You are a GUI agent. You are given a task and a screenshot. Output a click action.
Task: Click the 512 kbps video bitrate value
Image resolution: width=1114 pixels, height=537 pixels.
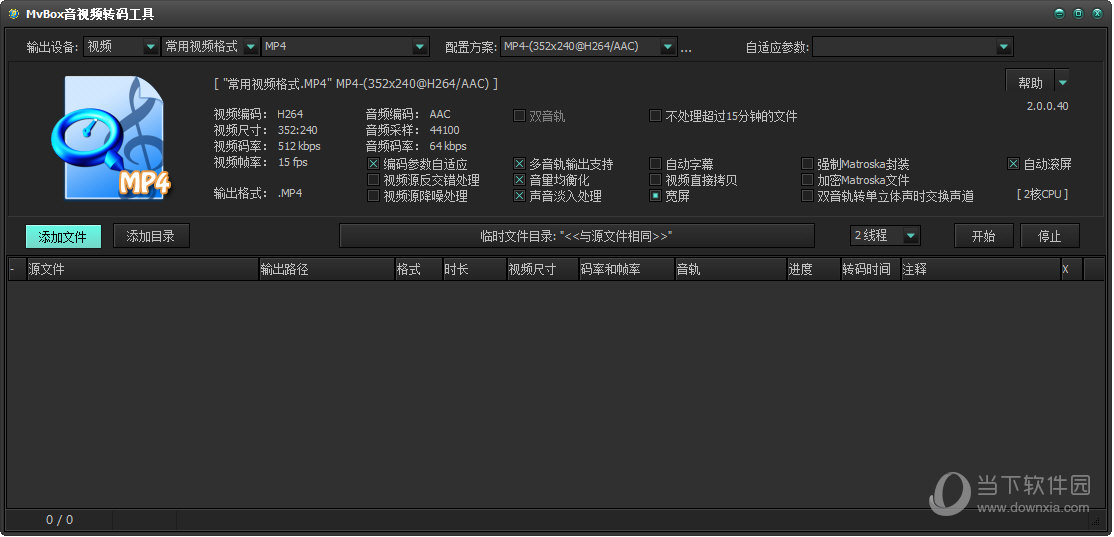click(299, 146)
